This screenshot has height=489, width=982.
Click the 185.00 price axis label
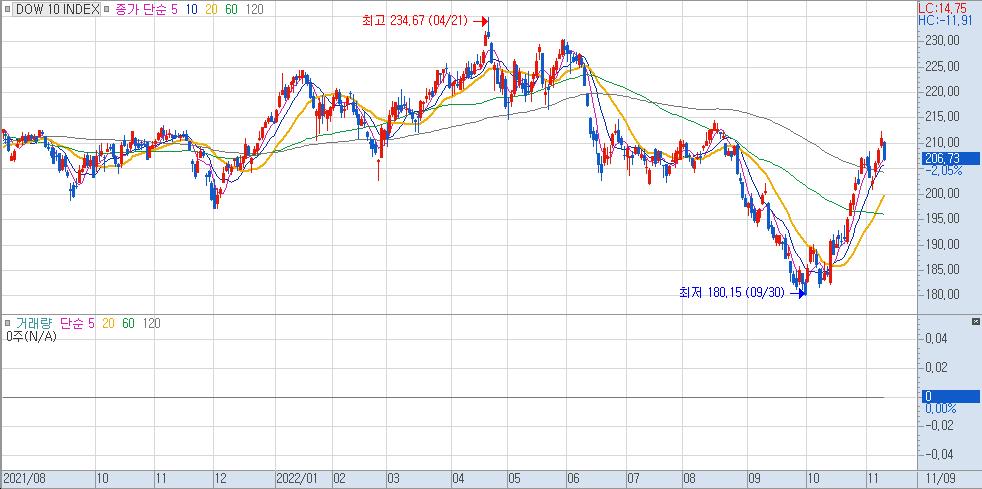click(943, 269)
